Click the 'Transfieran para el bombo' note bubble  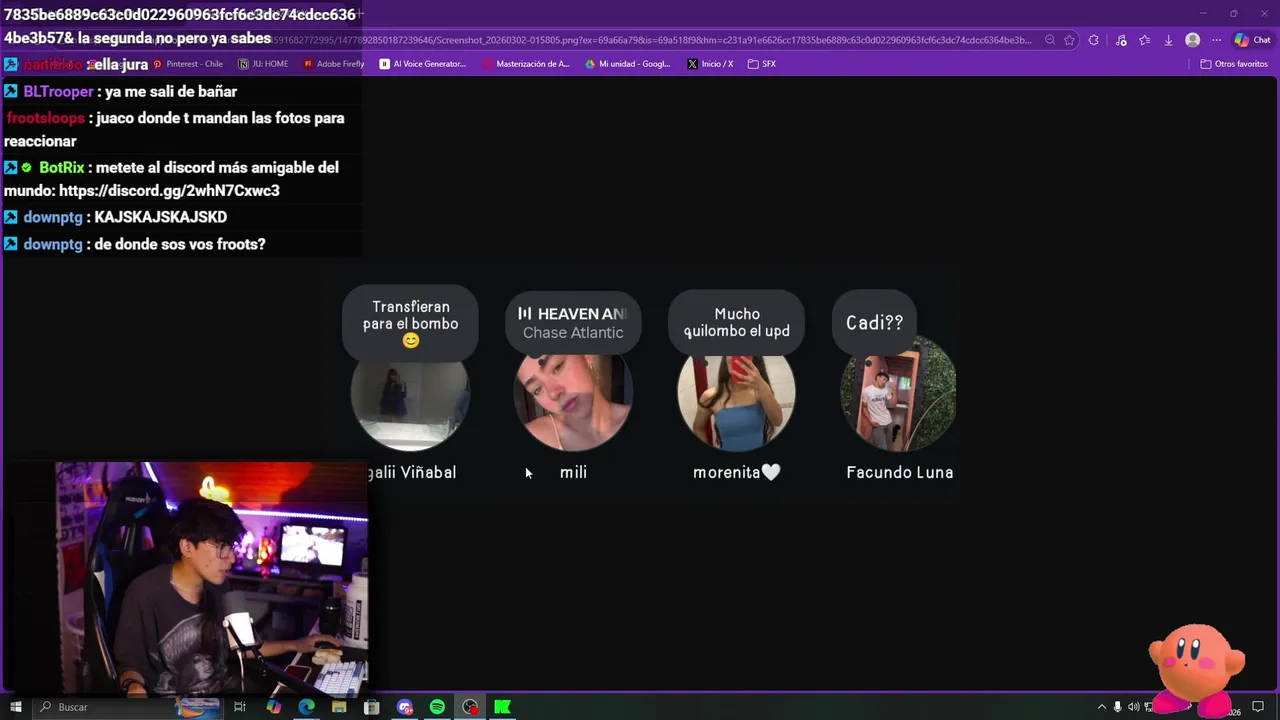click(x=410, y=323)
